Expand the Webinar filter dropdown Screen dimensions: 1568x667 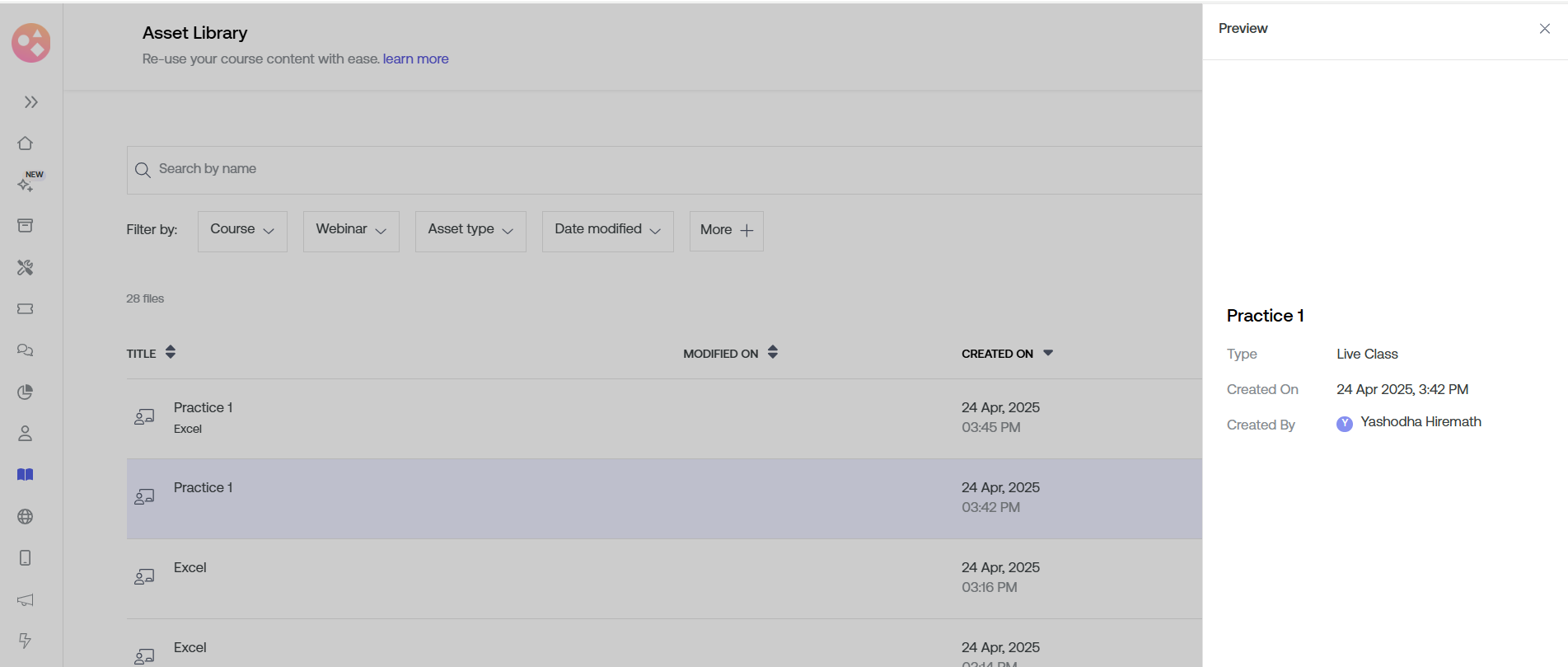click(x=351, y=231)
